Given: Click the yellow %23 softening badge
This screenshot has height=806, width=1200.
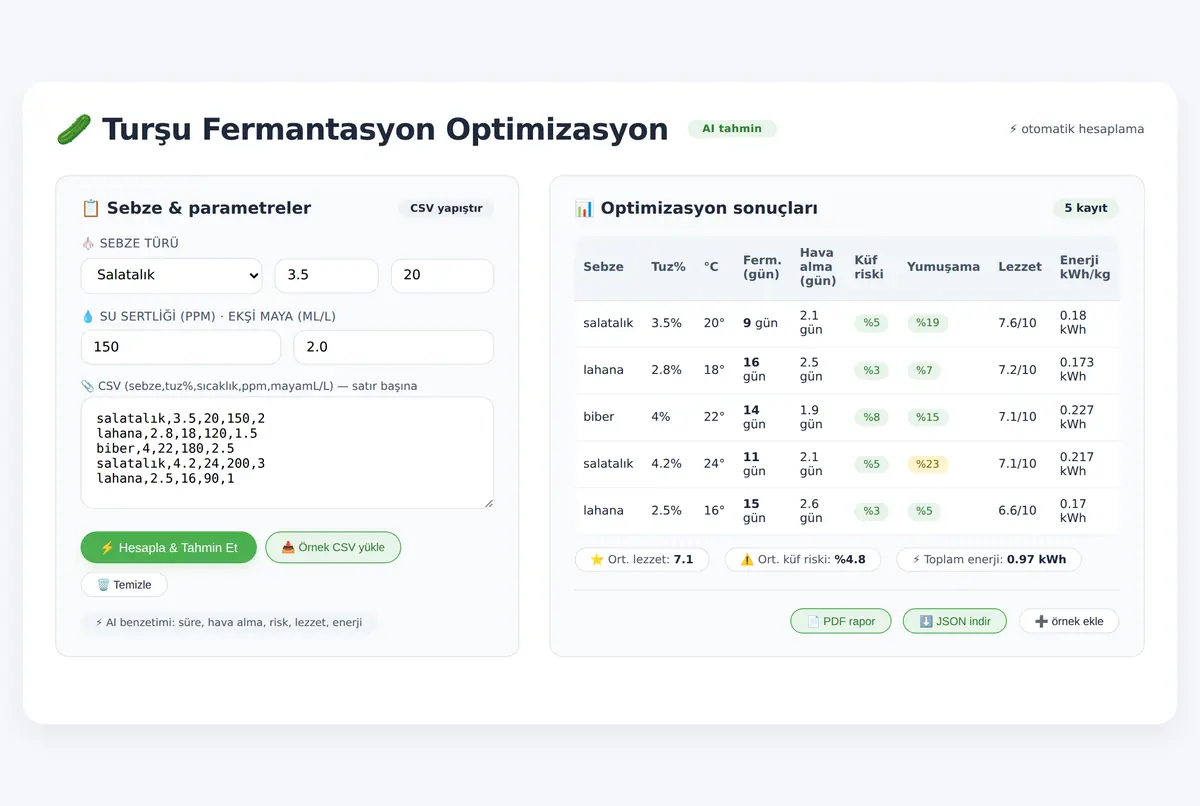Looking at the screenshot, I should (928, 464).
